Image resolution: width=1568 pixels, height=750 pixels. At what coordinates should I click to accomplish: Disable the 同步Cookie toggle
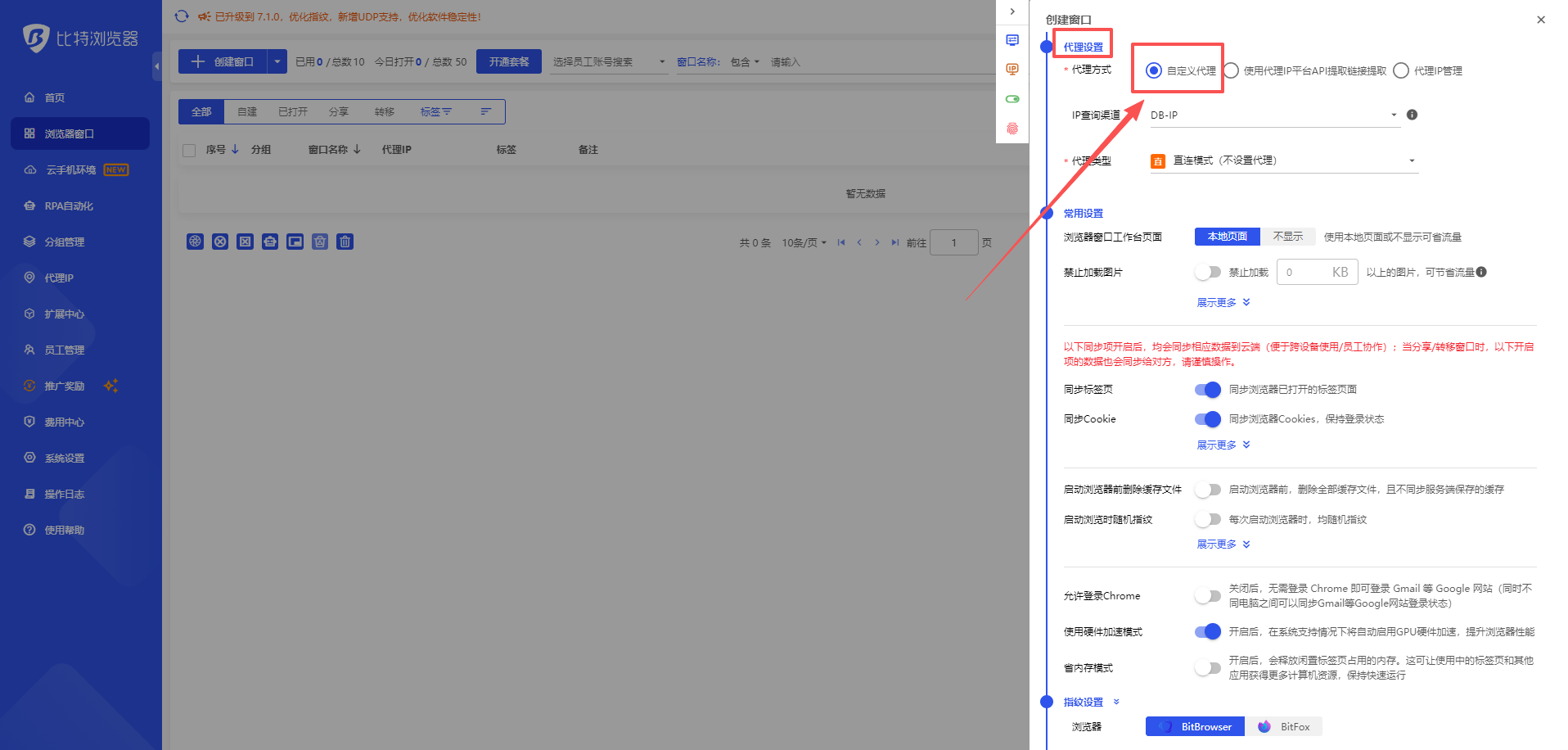click(1207, 418)
